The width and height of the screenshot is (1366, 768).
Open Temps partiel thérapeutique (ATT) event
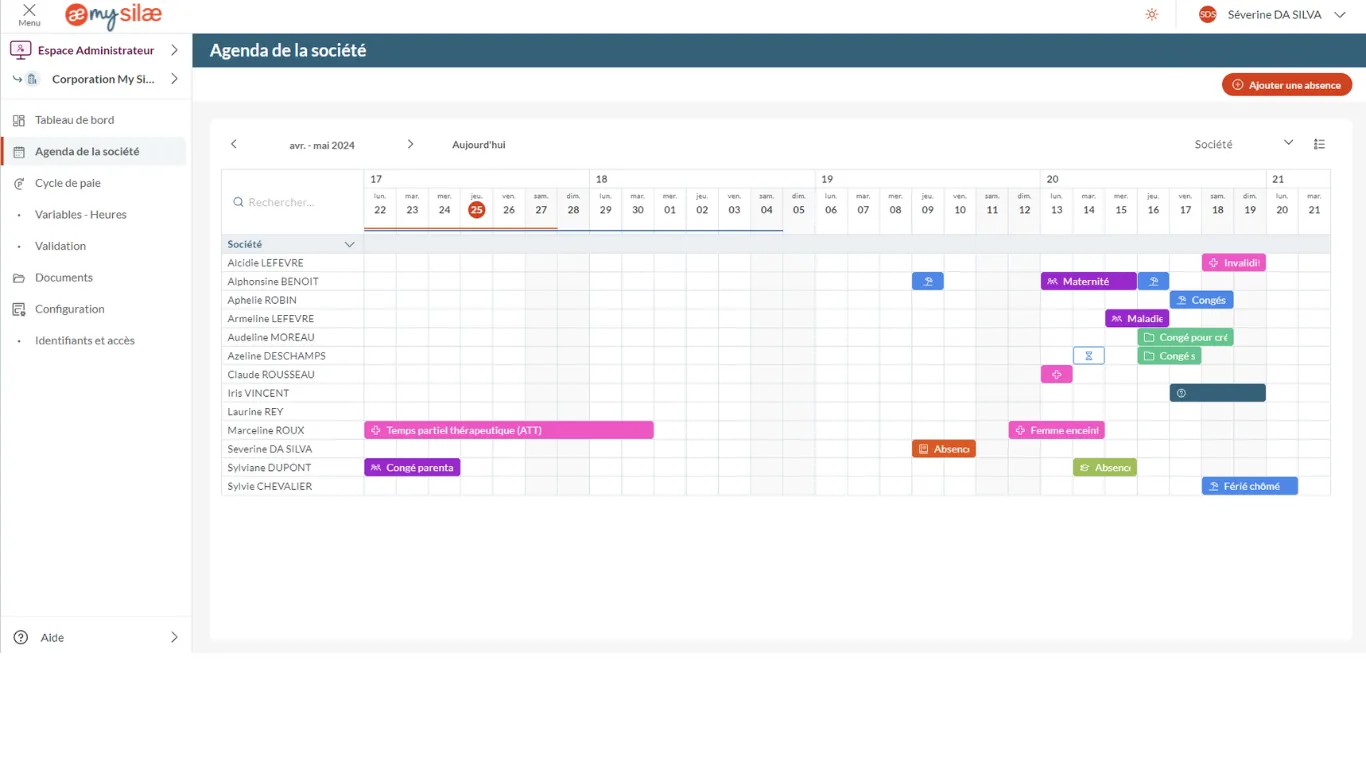(x=509, y=430)
